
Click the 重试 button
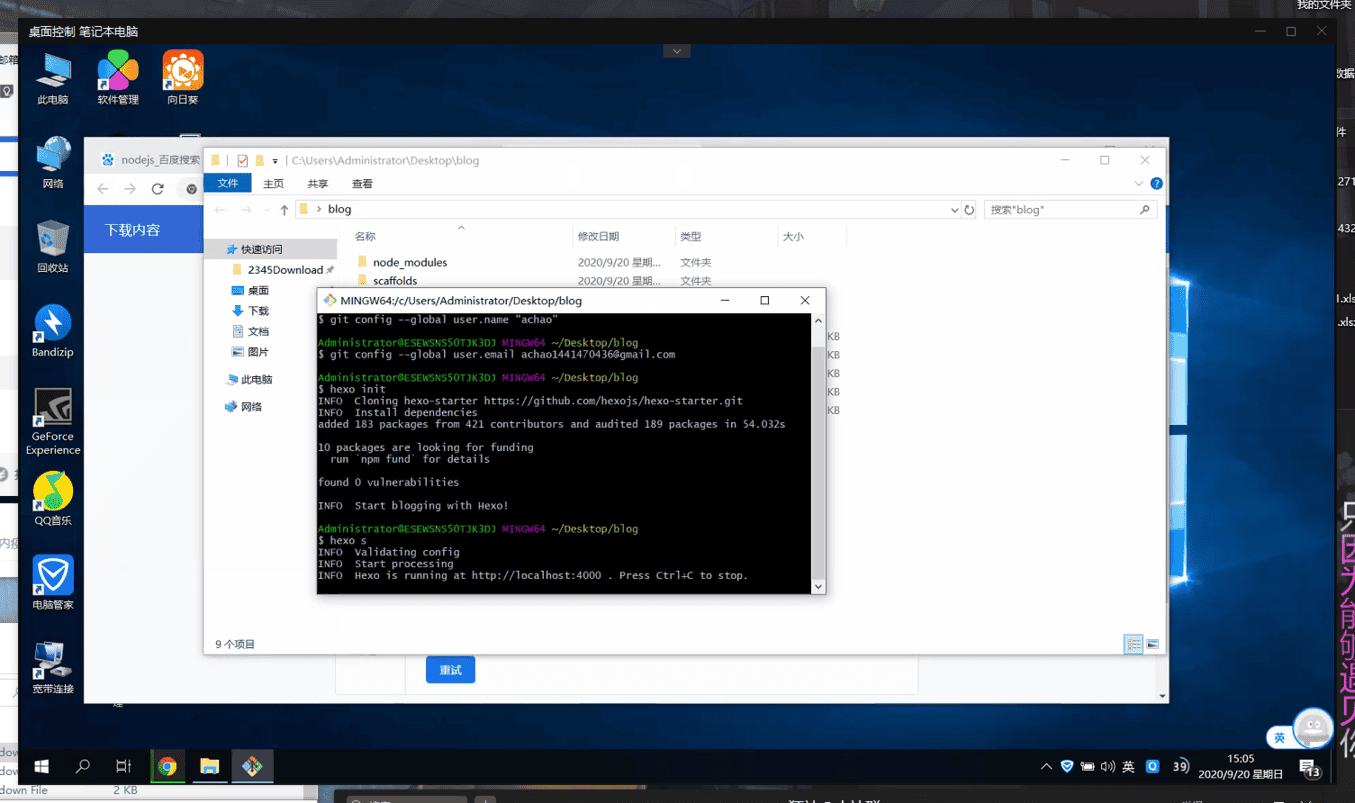click(450, 670)
